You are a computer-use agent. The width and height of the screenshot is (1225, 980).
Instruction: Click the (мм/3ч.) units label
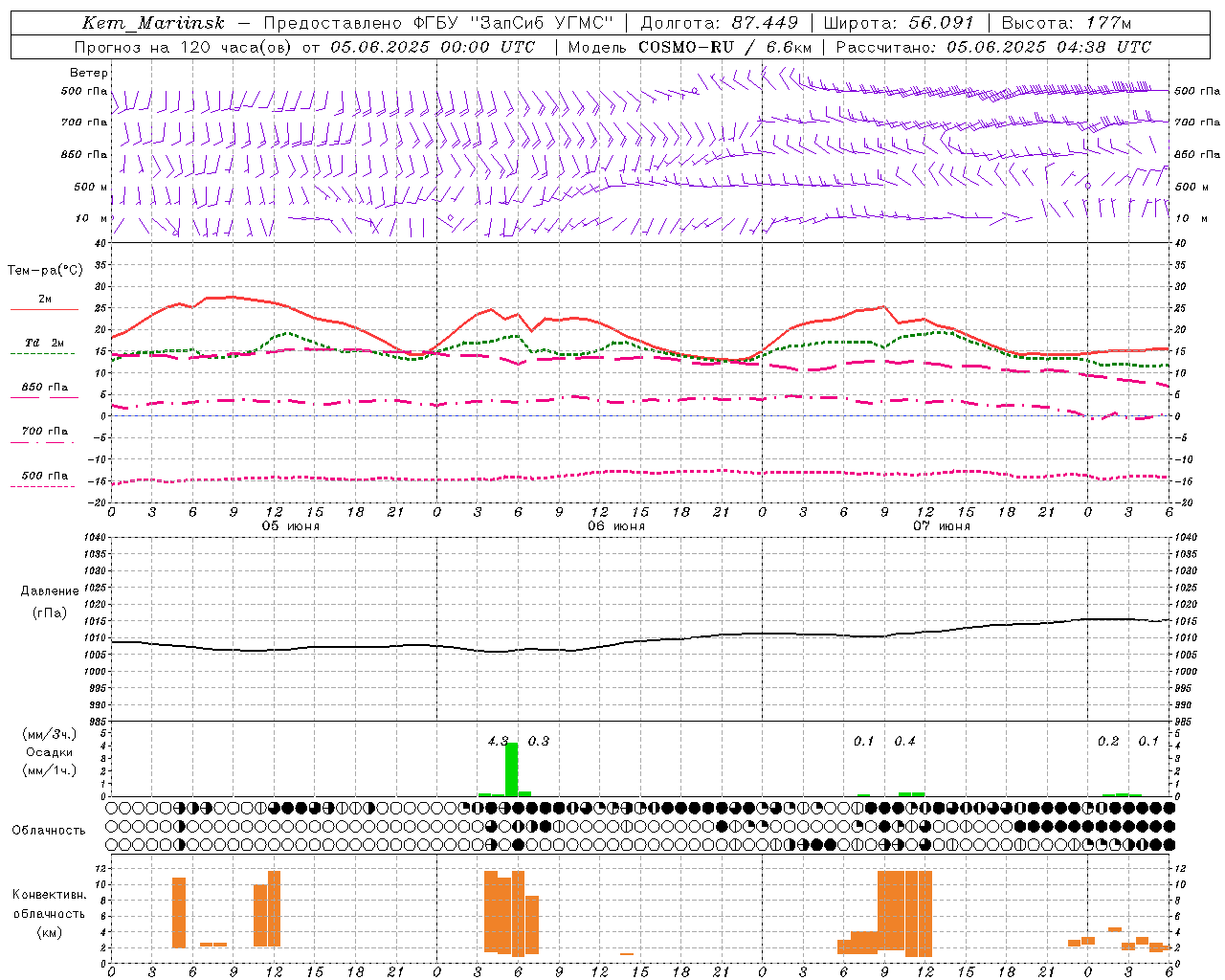49,734
